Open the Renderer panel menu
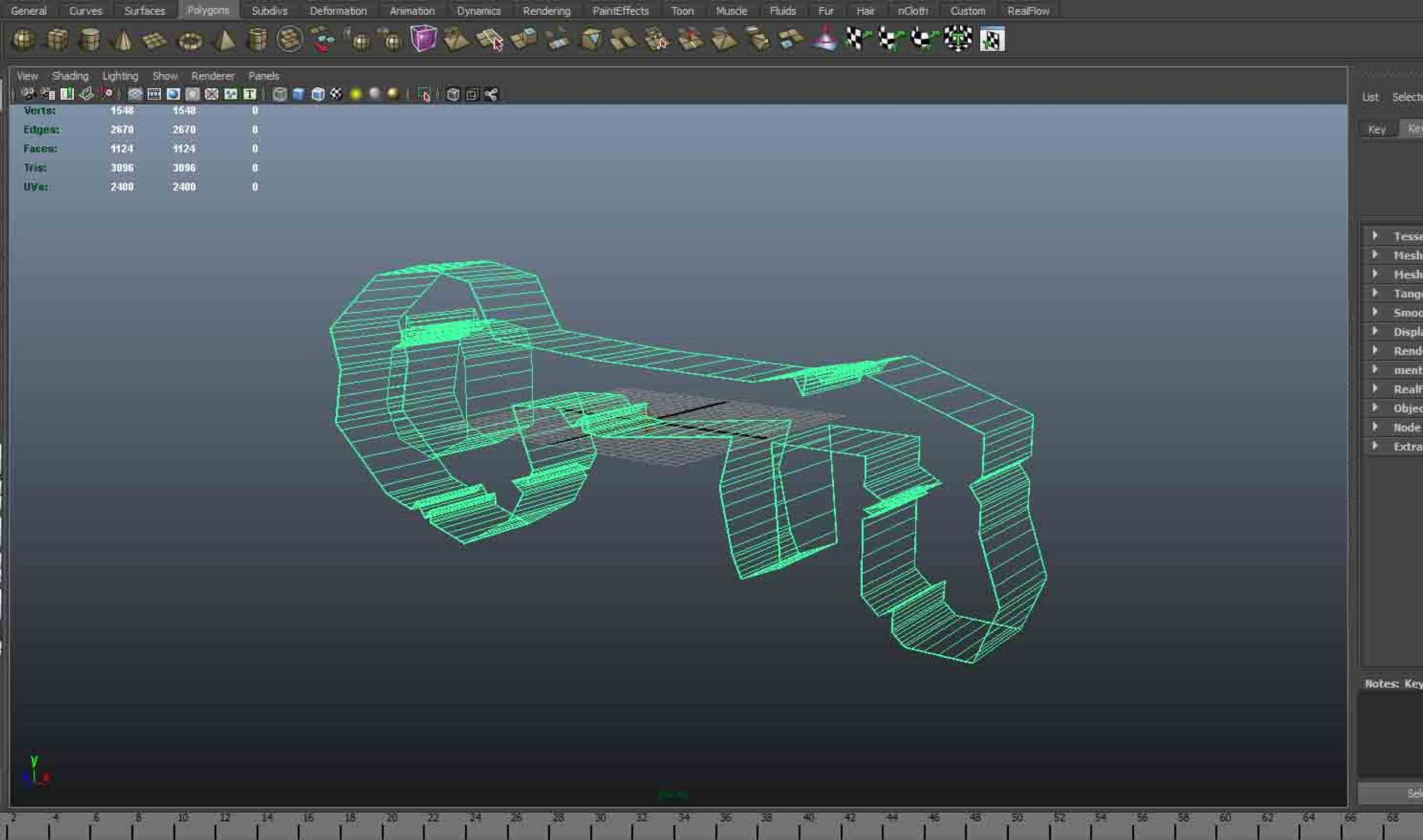 coord(212,75)
